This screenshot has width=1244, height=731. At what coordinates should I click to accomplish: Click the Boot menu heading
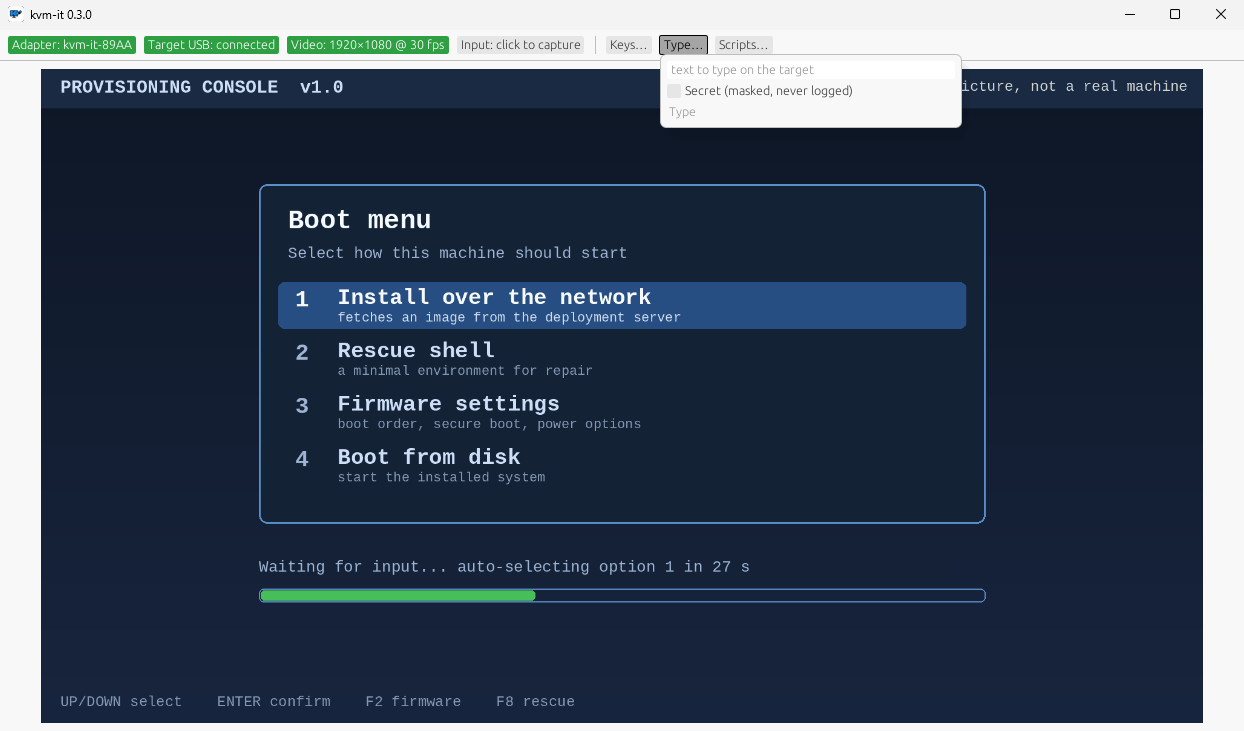point(360,220)
